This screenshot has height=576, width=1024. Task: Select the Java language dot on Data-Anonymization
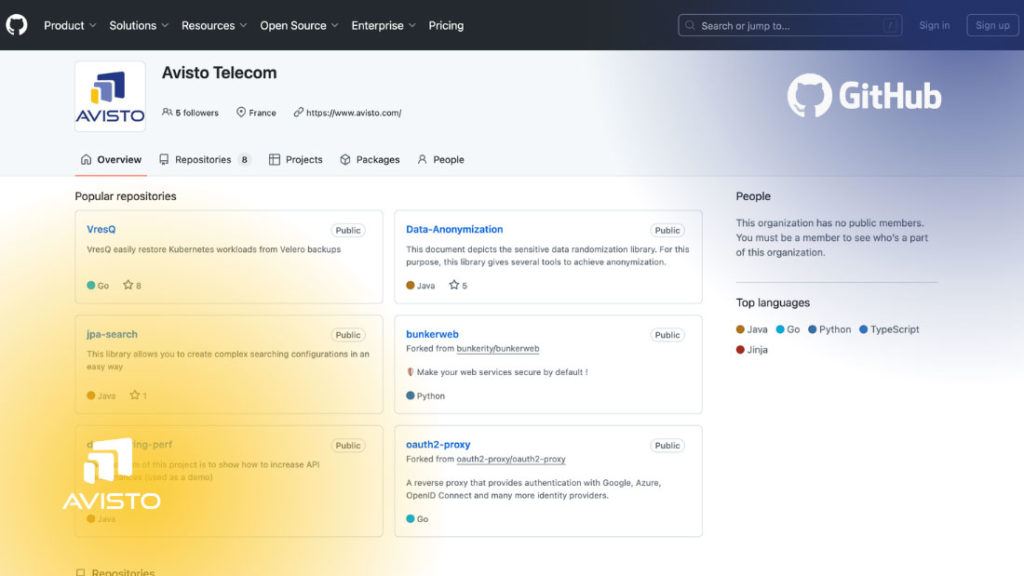(x=410, y=285)
